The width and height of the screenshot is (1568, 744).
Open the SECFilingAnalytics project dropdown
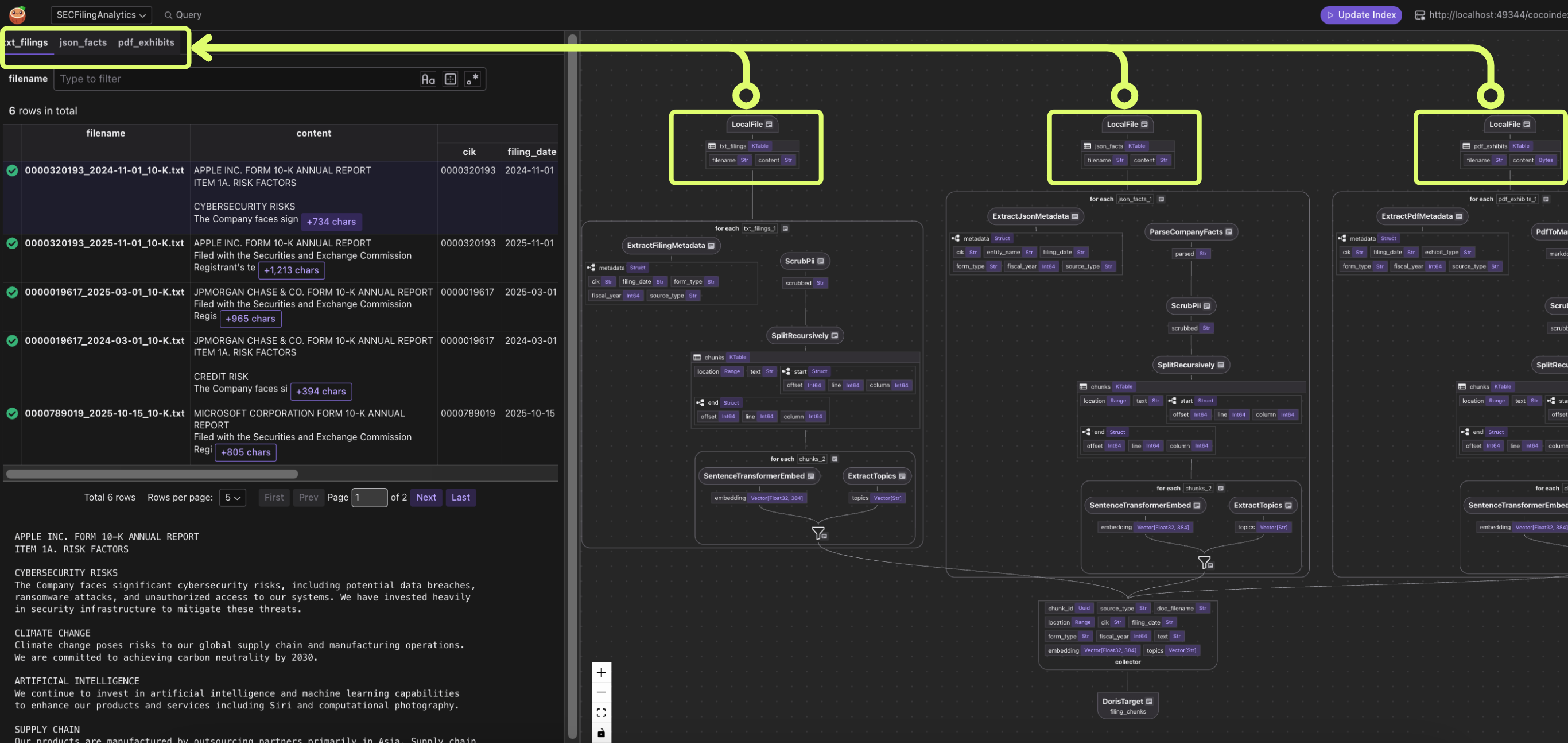[x=101, y=14]
